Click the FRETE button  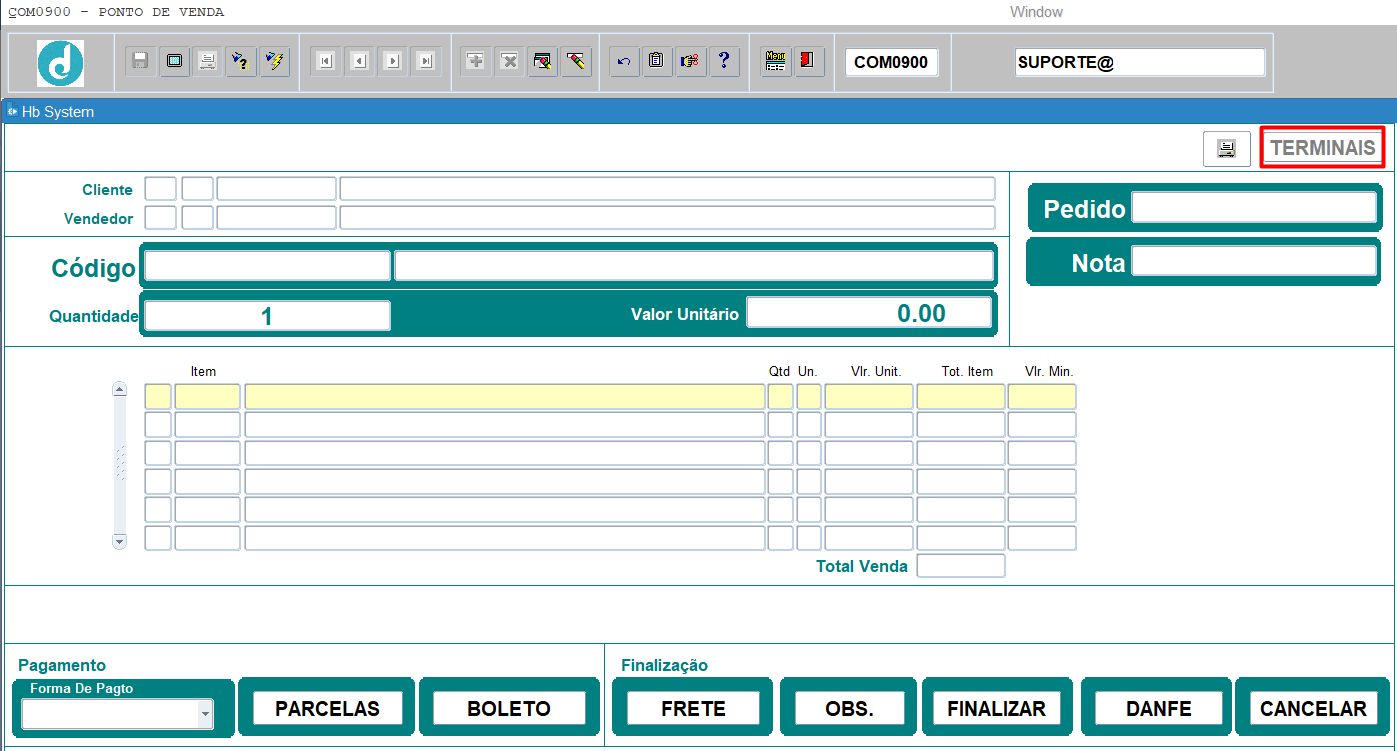point(693,709)
